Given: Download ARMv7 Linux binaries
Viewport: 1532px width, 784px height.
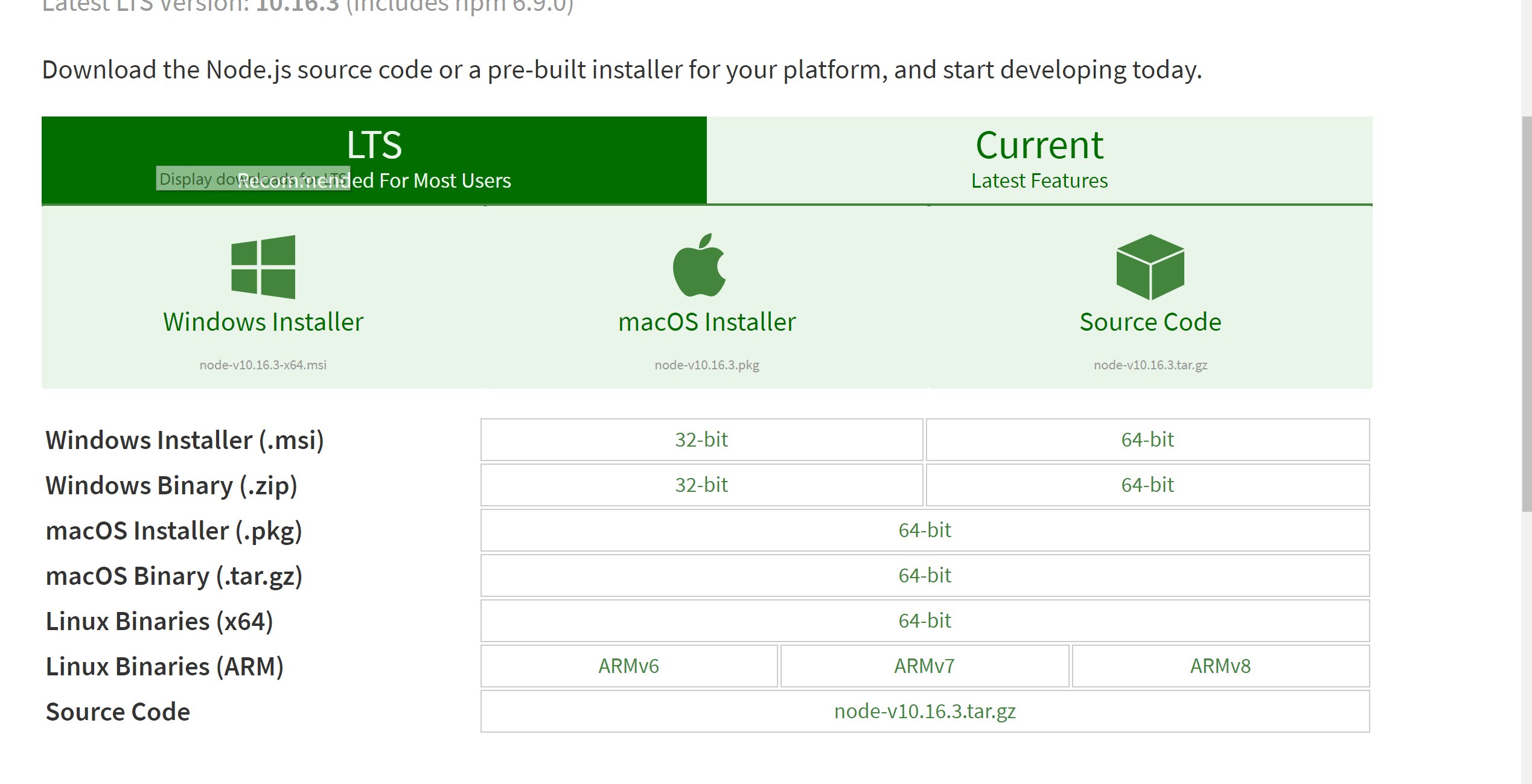Looking at the screenshot, I should click(924, 666).
